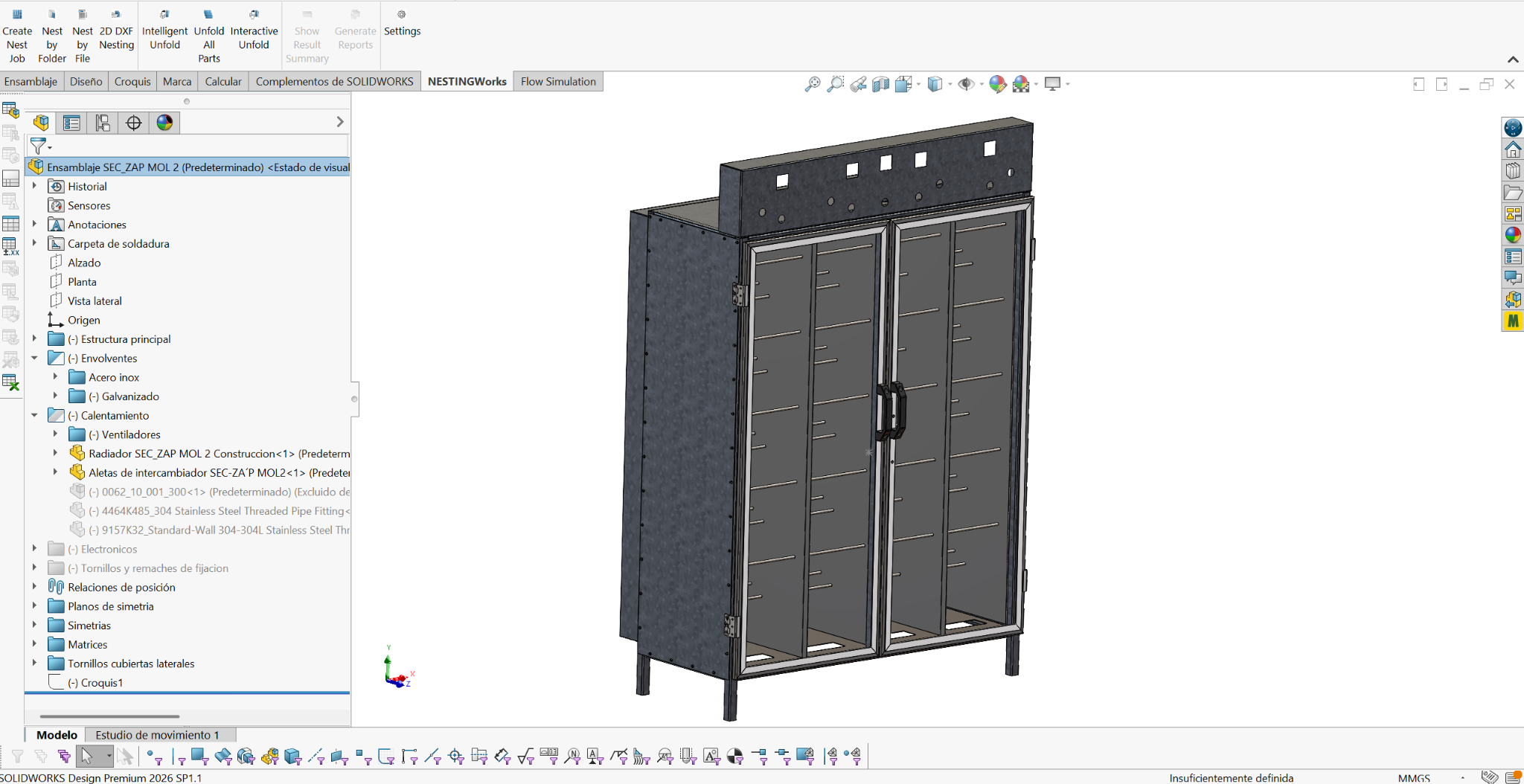The height and width of the screenshot is (784, 1524).
Task: Open the ConfigurationManager tab icon
Action: pos(103,123)
